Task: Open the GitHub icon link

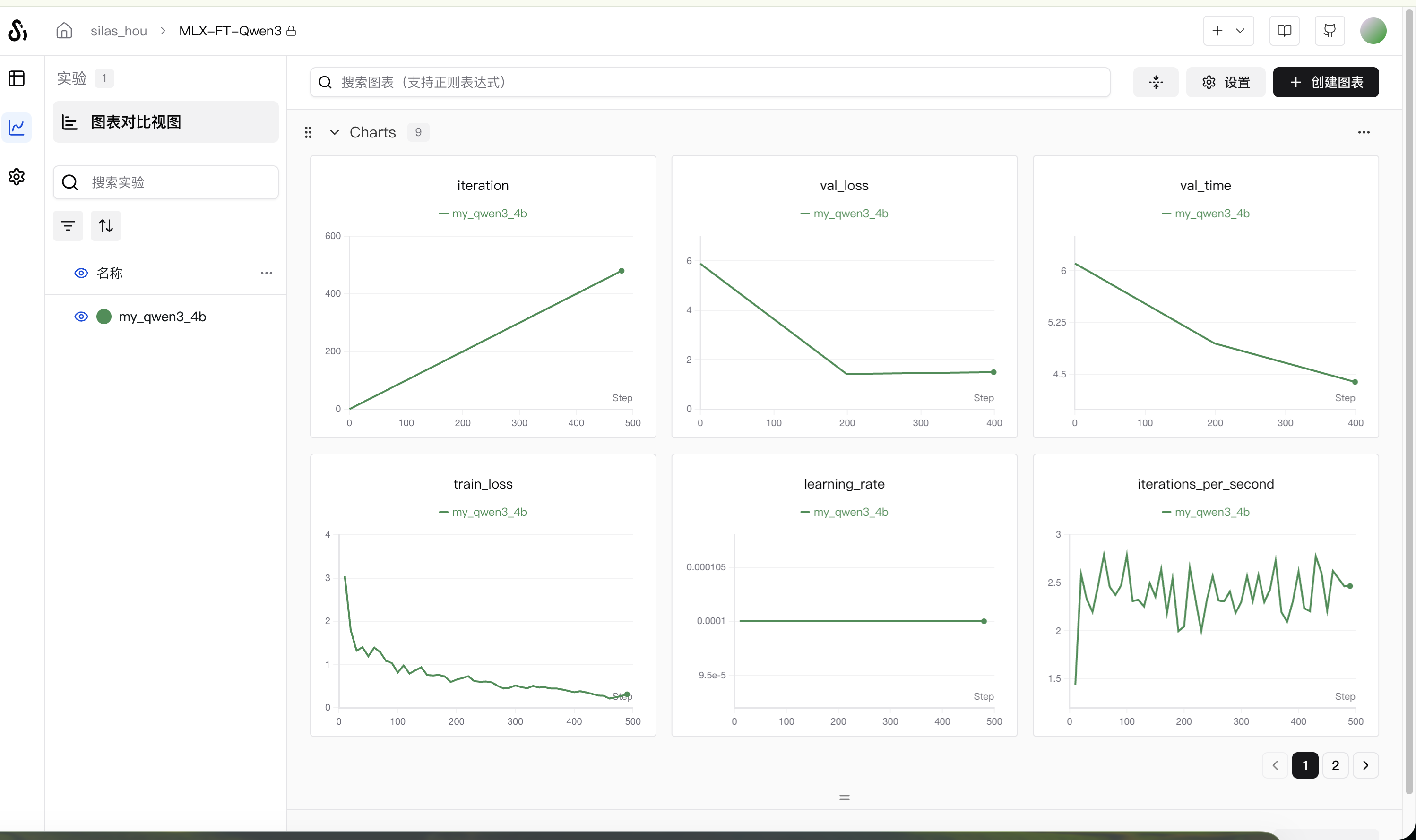Action: (1330, 31)
